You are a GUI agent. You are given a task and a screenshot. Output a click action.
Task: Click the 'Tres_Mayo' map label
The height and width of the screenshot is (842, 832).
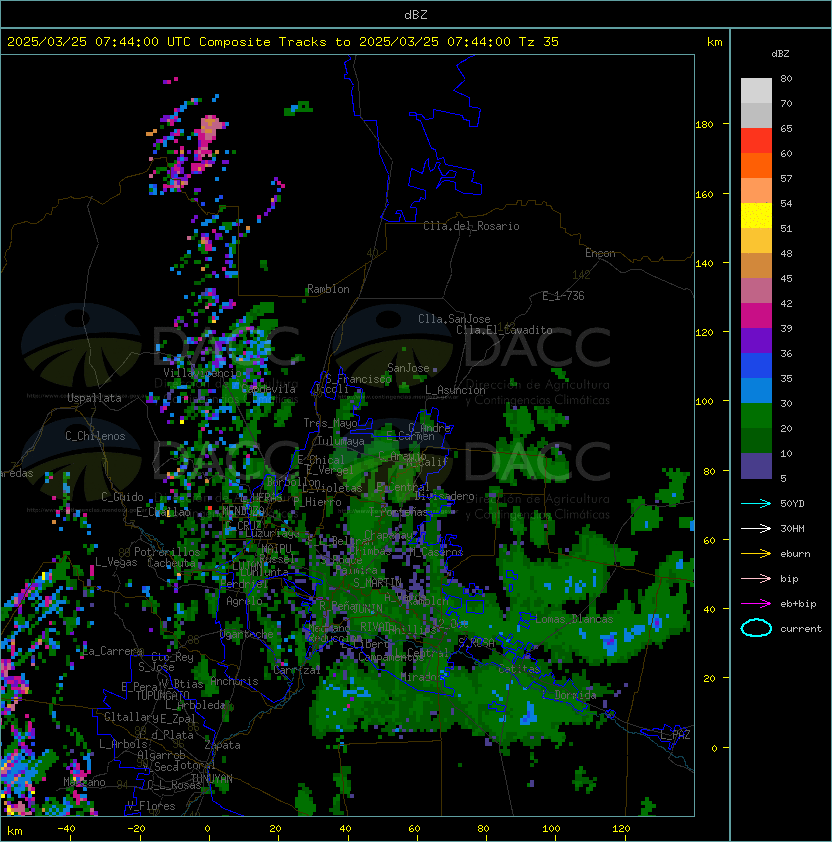point(330,423)
